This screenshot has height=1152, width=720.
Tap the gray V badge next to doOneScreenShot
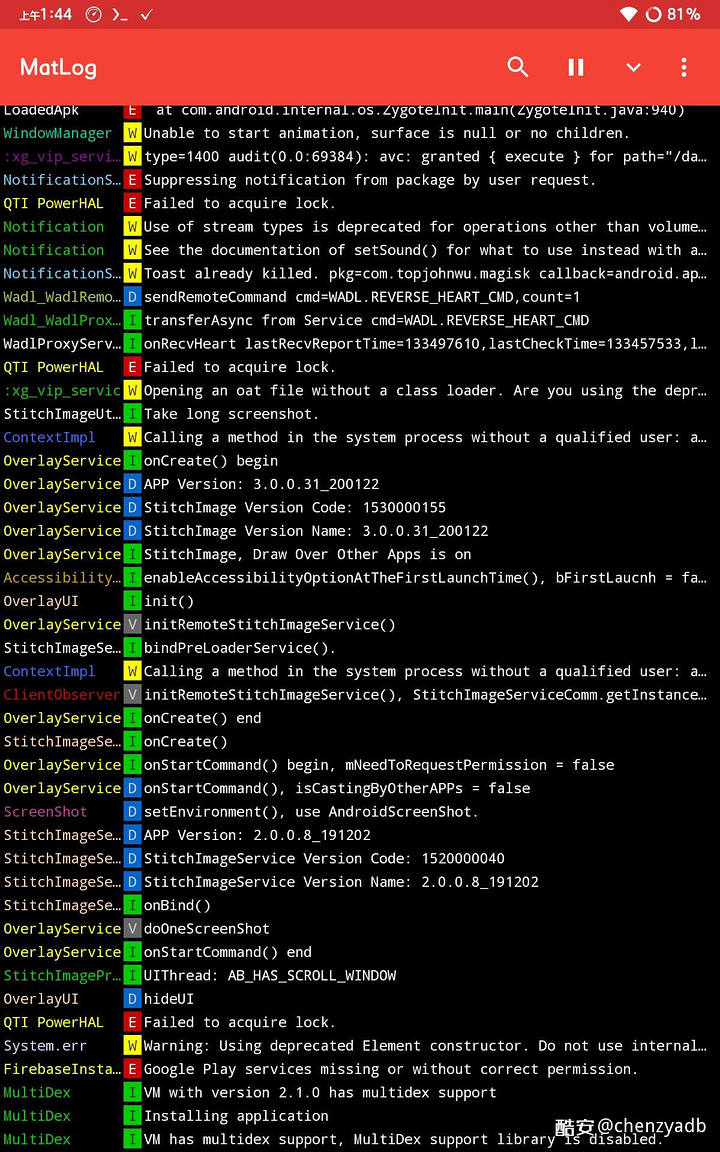132,929
